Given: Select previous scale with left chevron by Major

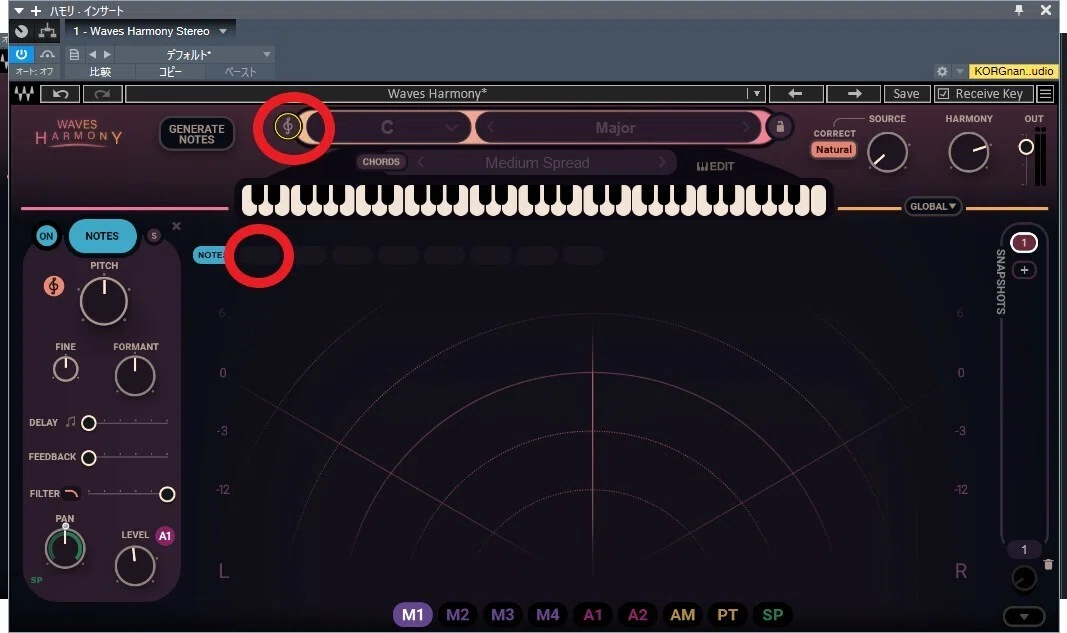Looking at the screenshot, I should point(491,127).
